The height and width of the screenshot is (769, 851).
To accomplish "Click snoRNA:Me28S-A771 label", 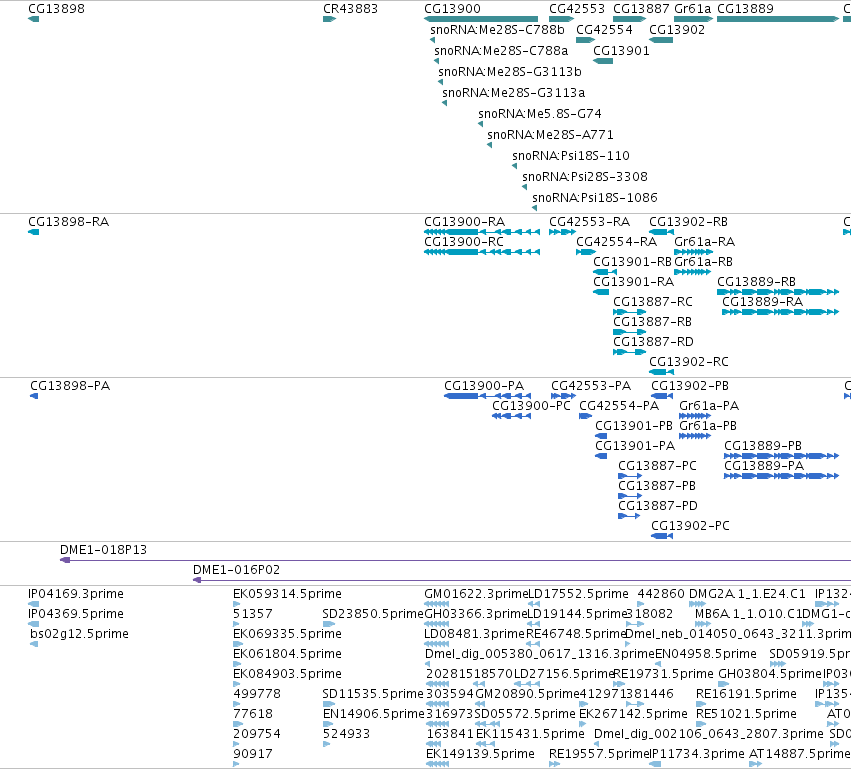I will pyautogui.click(x=550, y=135).
